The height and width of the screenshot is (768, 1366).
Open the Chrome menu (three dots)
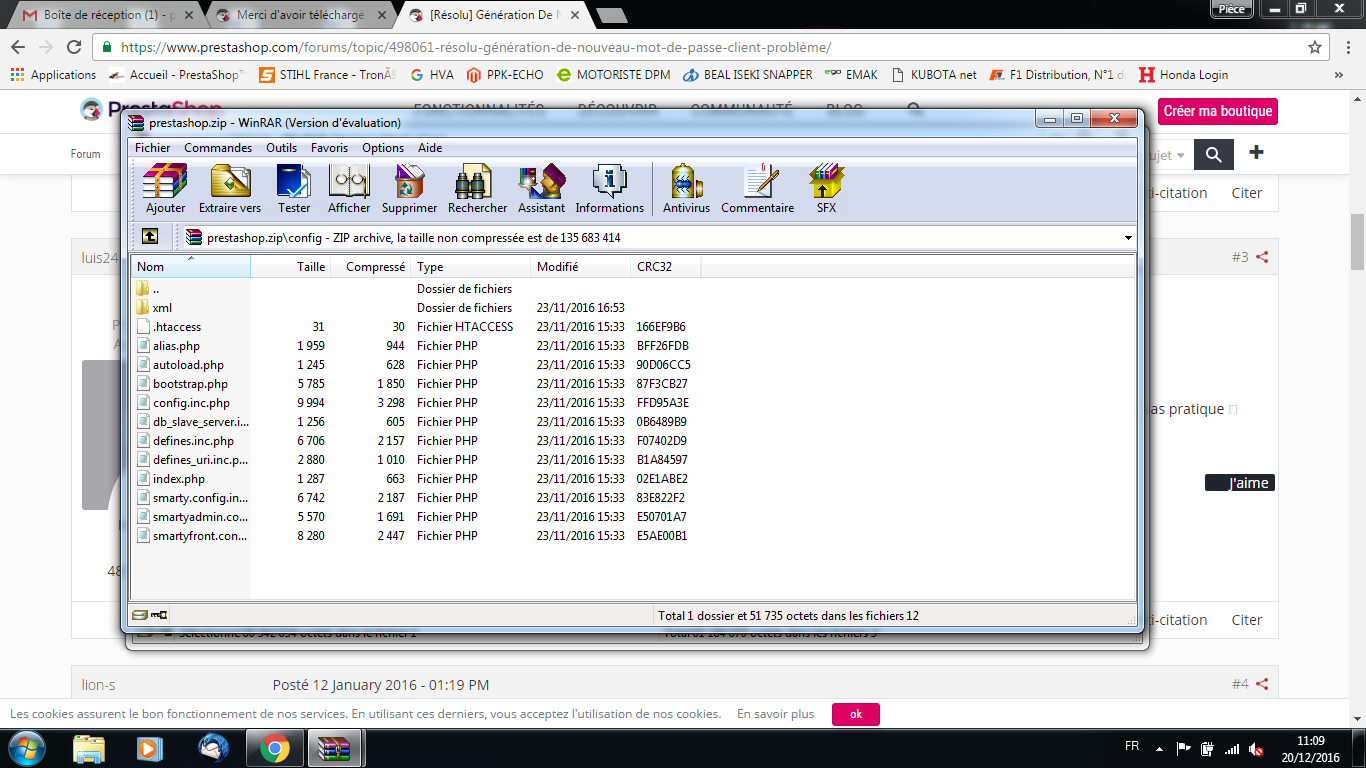[1349, 47]
